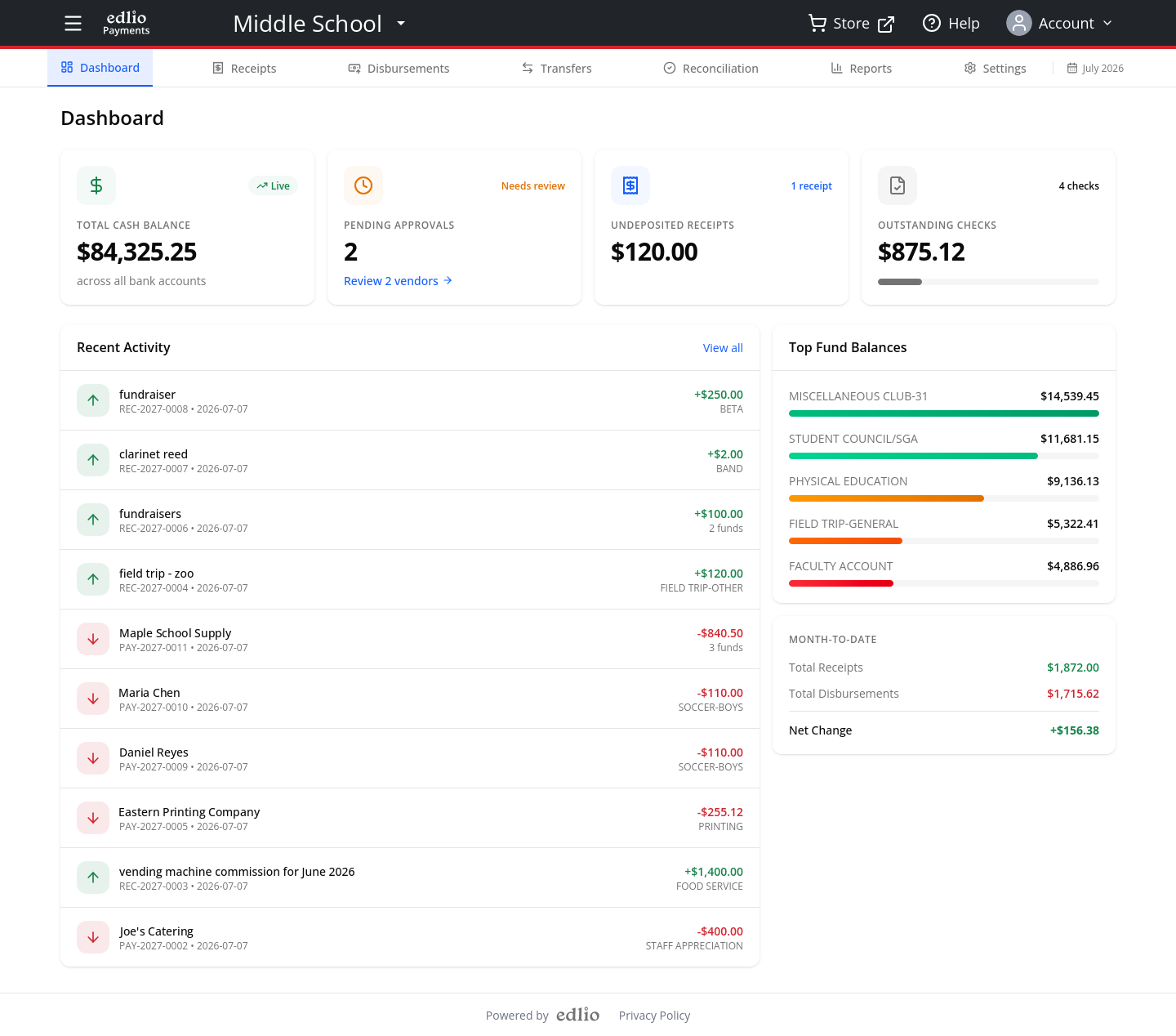Click the check document icon on Outstanding Checks
This screenshot has height=1036, width=1176.
[x=898, y=185]
